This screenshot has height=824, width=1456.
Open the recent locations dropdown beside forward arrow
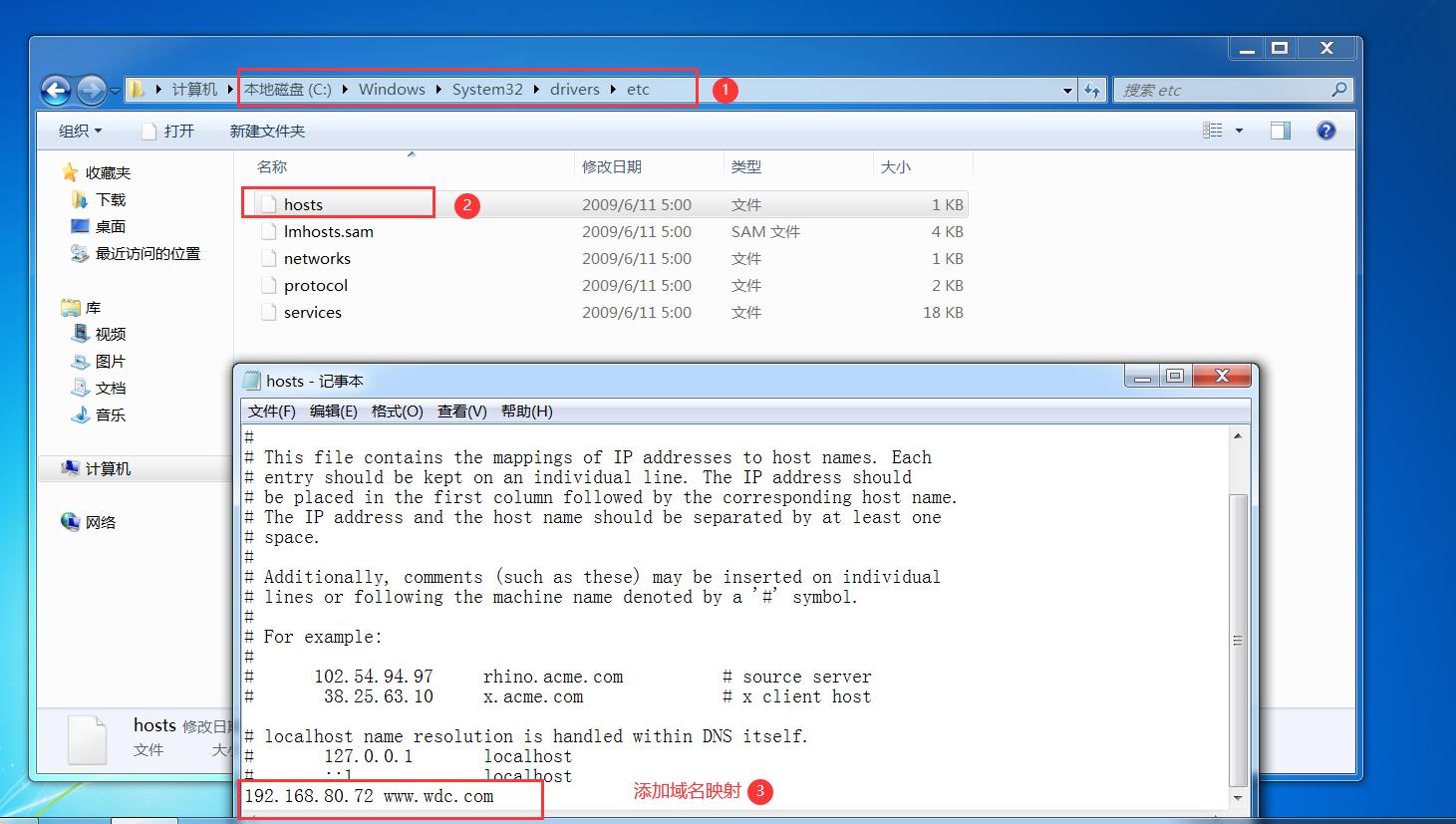115,91
